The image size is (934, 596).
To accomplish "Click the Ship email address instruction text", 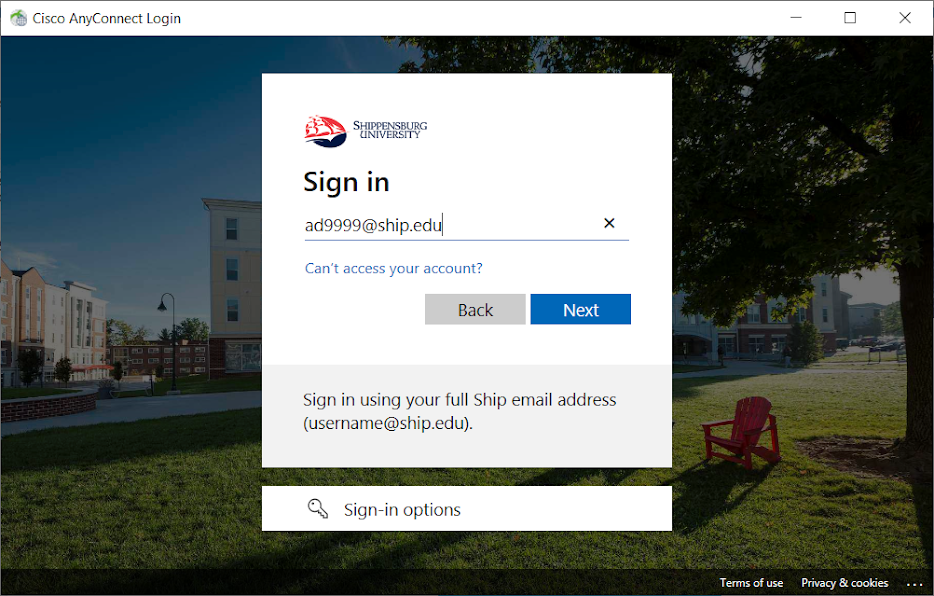I will 459,411.
